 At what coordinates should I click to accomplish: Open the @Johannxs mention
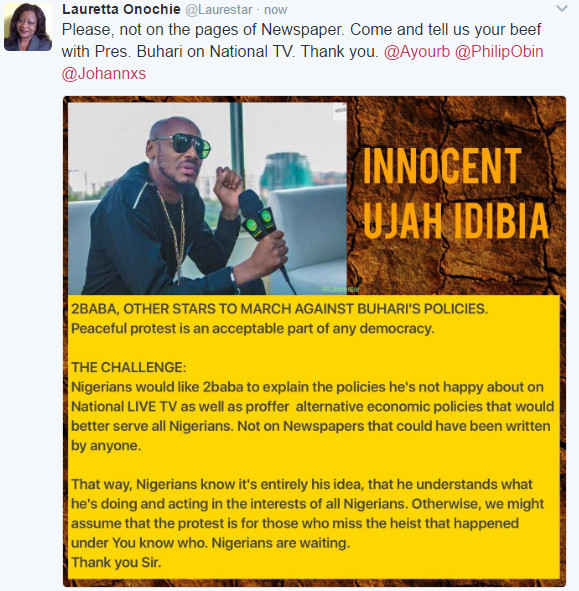(x=104, y=73)
